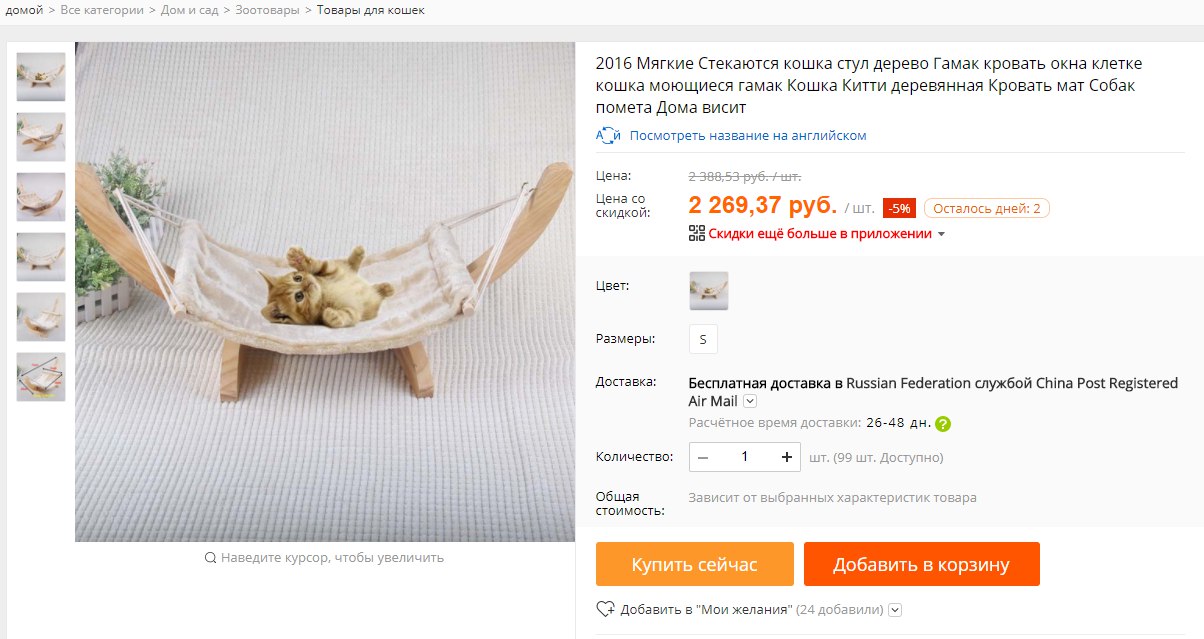Expand the app discounts red dropdown arrow
The image size is (1204, 639).
pos(941,234)
